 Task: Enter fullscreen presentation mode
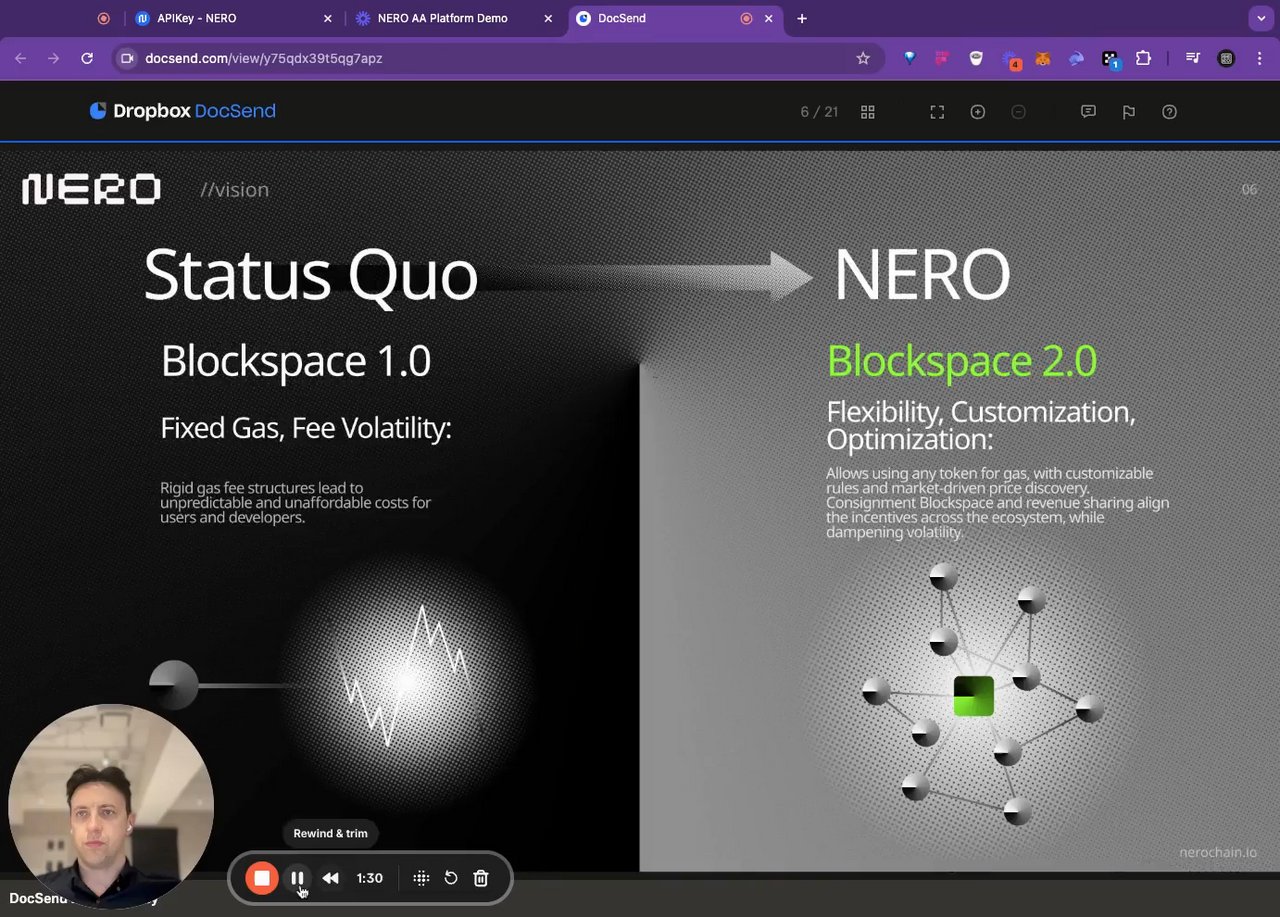click(937, 112)
